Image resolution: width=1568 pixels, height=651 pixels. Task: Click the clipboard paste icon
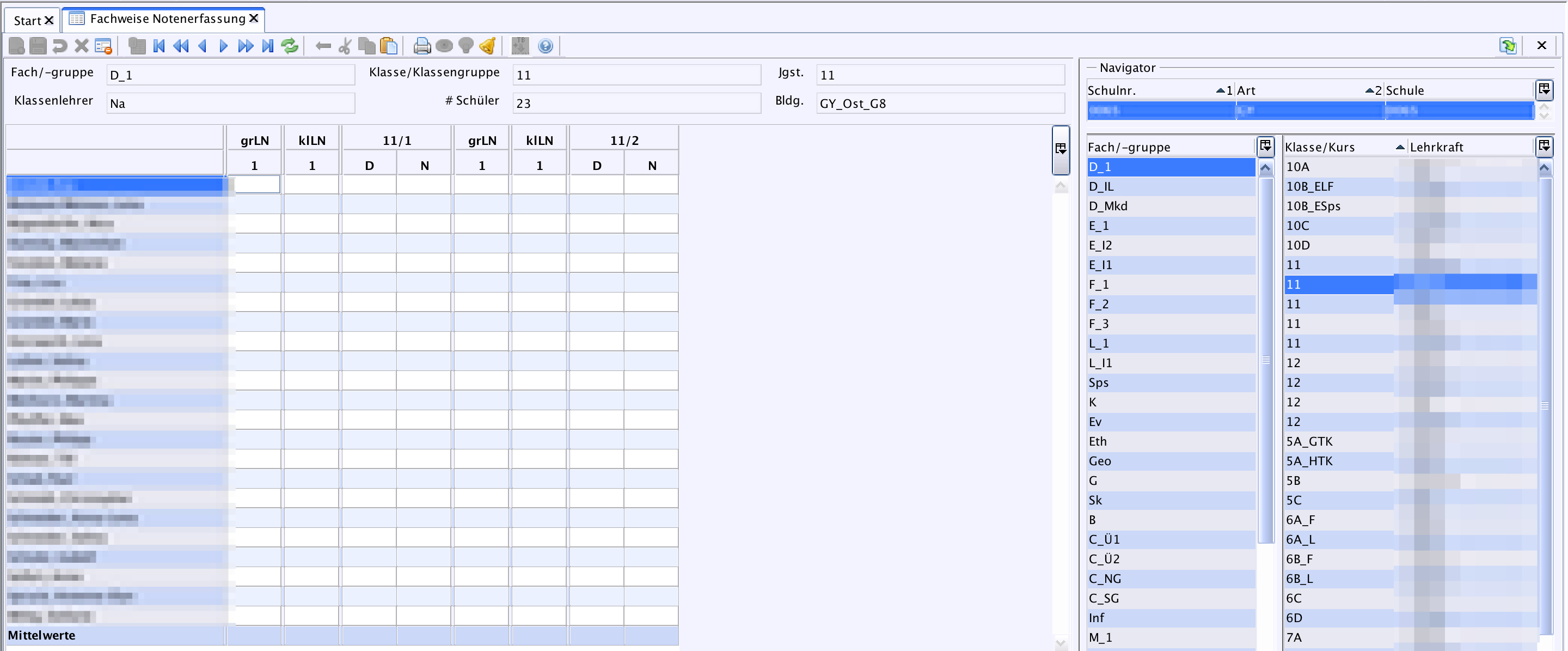(x=388, y=46)
